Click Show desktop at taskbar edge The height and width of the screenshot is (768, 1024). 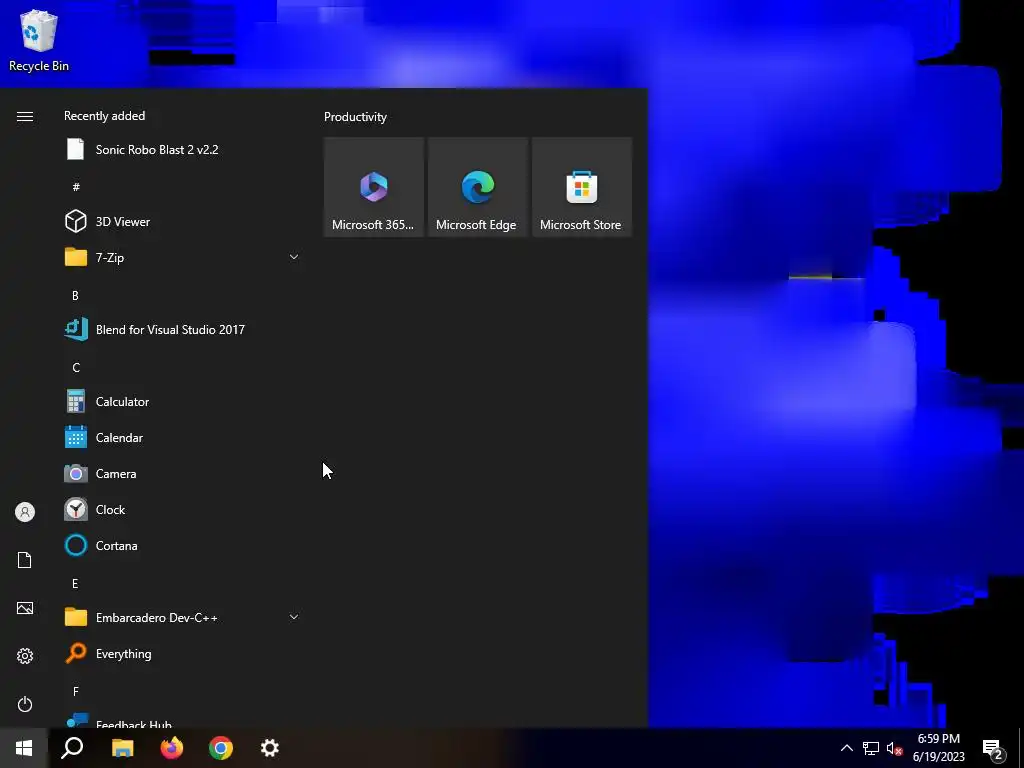(1021, 748)
